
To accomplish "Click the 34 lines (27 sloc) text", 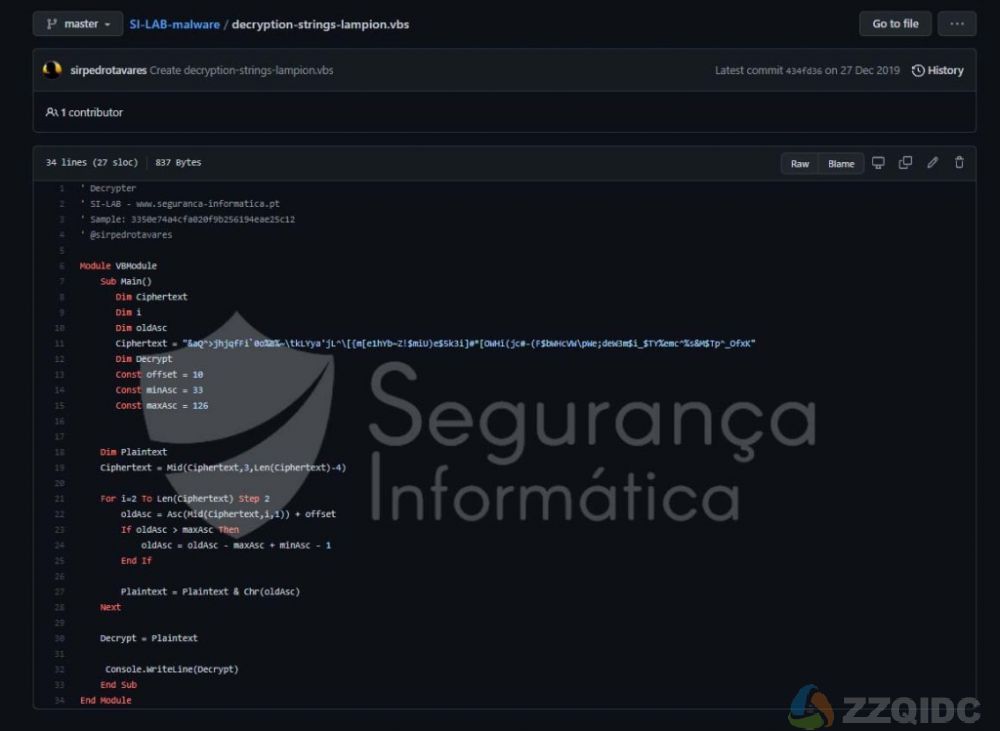I will [92, 162].
